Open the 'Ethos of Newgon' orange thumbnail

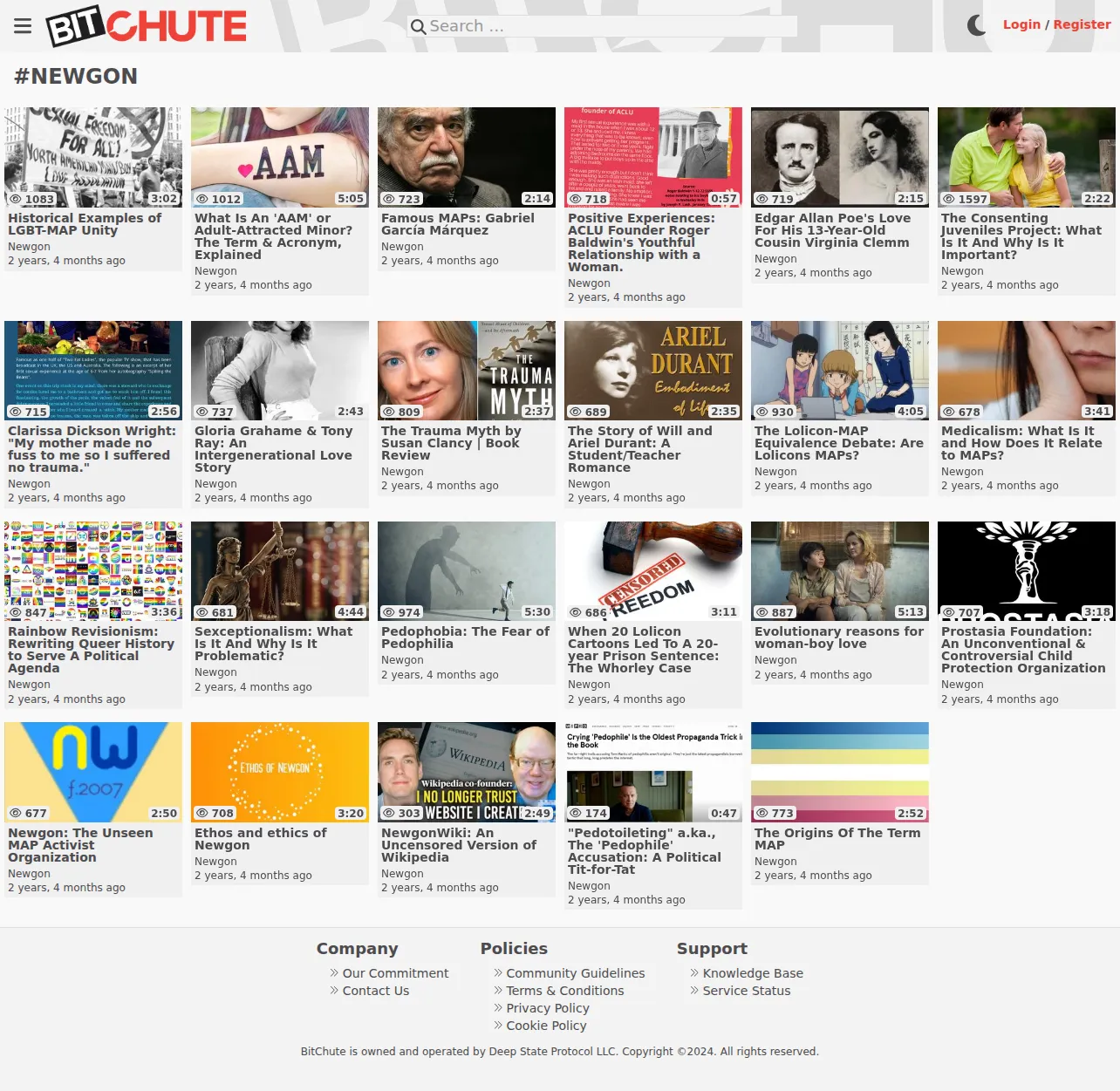point(280,772)
